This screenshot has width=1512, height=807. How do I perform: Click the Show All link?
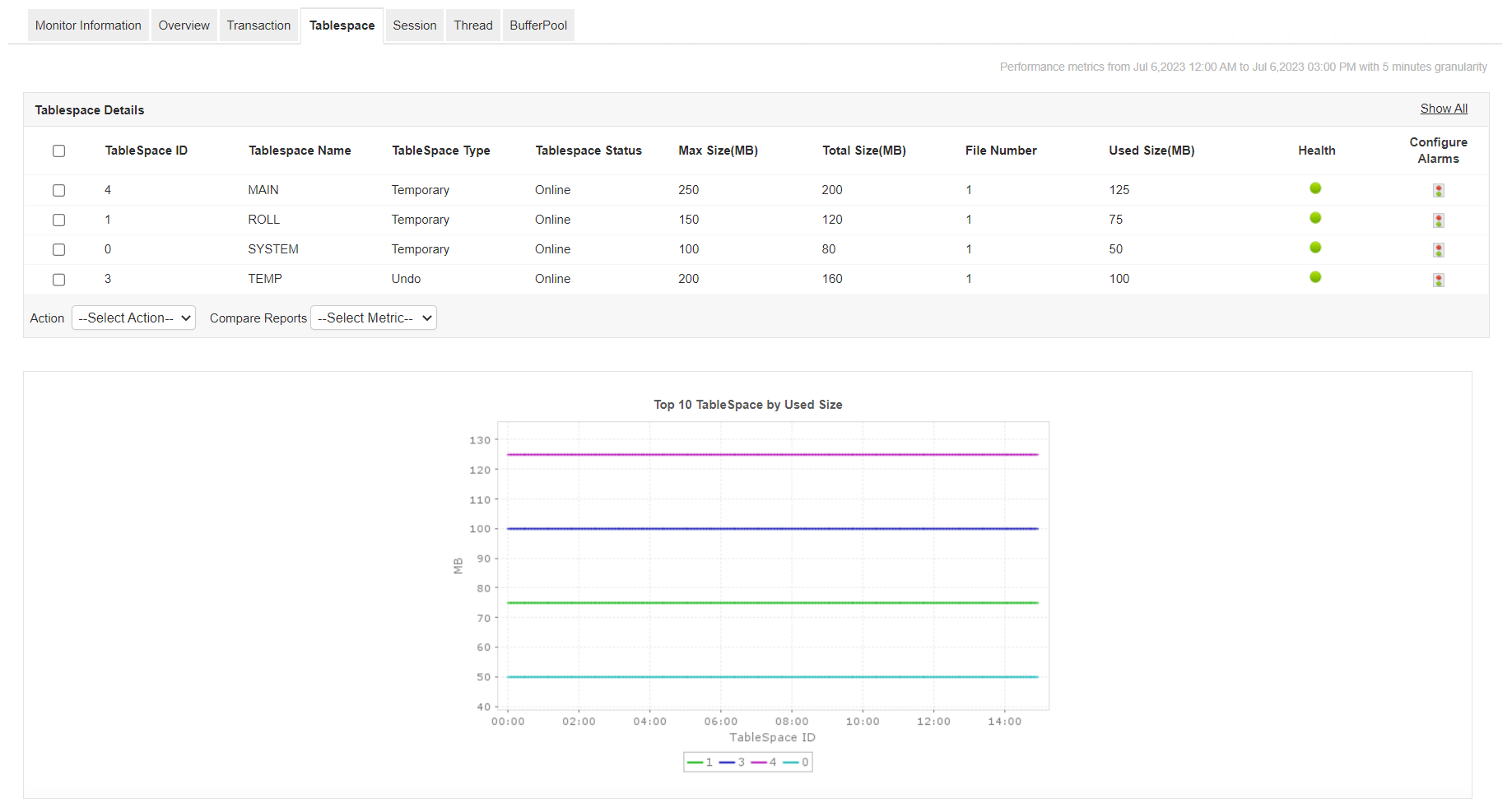click(x=1444, y=108)
